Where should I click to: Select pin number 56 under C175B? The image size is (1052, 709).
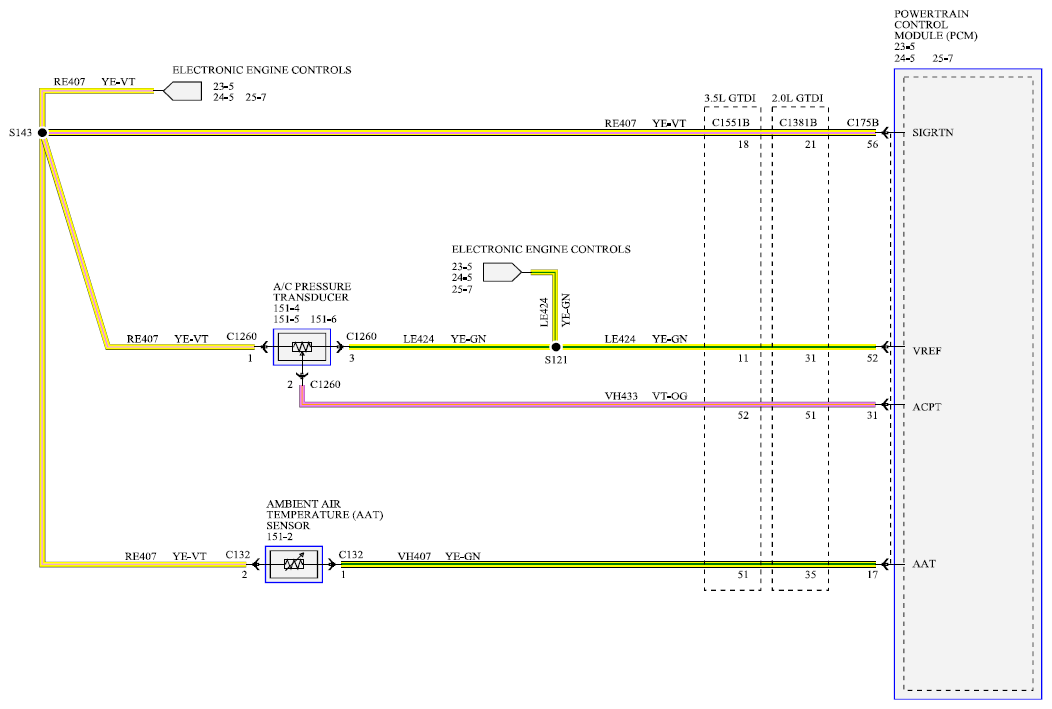point(872,144)
